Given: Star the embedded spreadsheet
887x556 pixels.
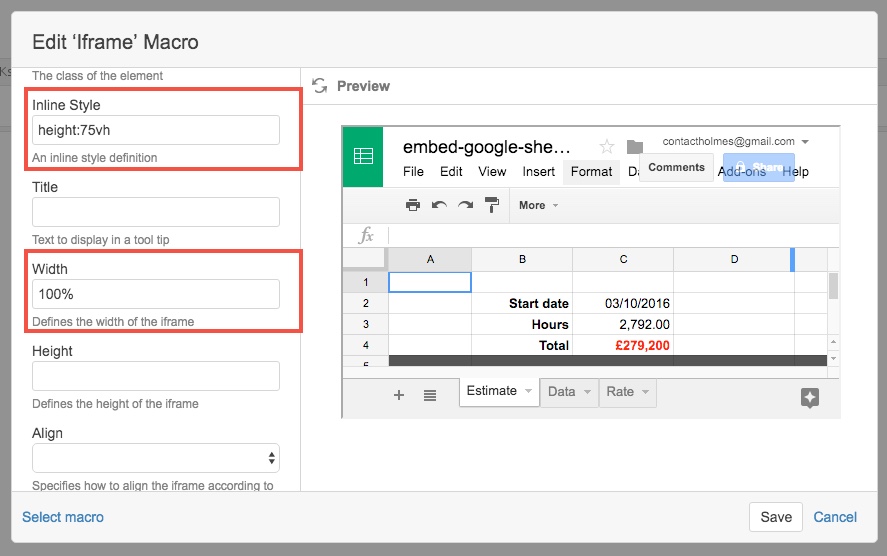Looking at the screenshot, I should click(606, 147).
